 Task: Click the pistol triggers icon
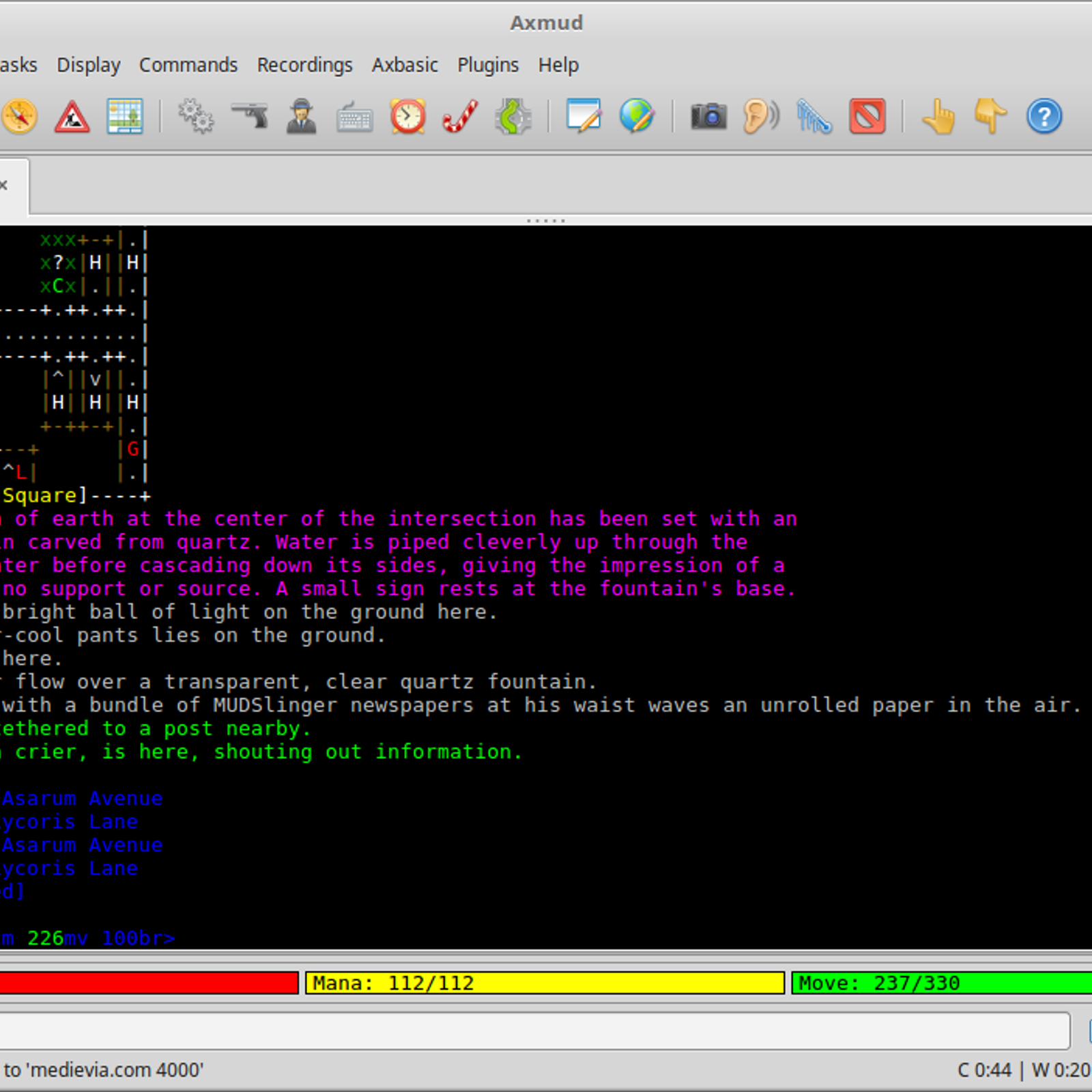pyautogui.click(x=249, y=117)
